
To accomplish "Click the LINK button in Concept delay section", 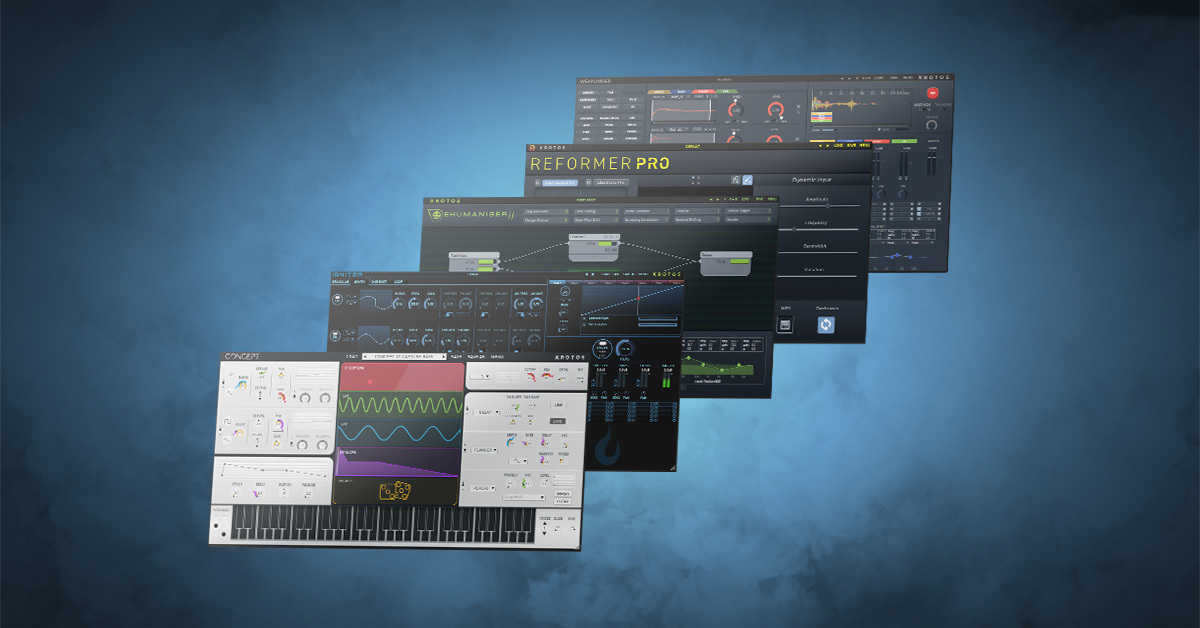I will pyautogui.click(x=558, y=405).
